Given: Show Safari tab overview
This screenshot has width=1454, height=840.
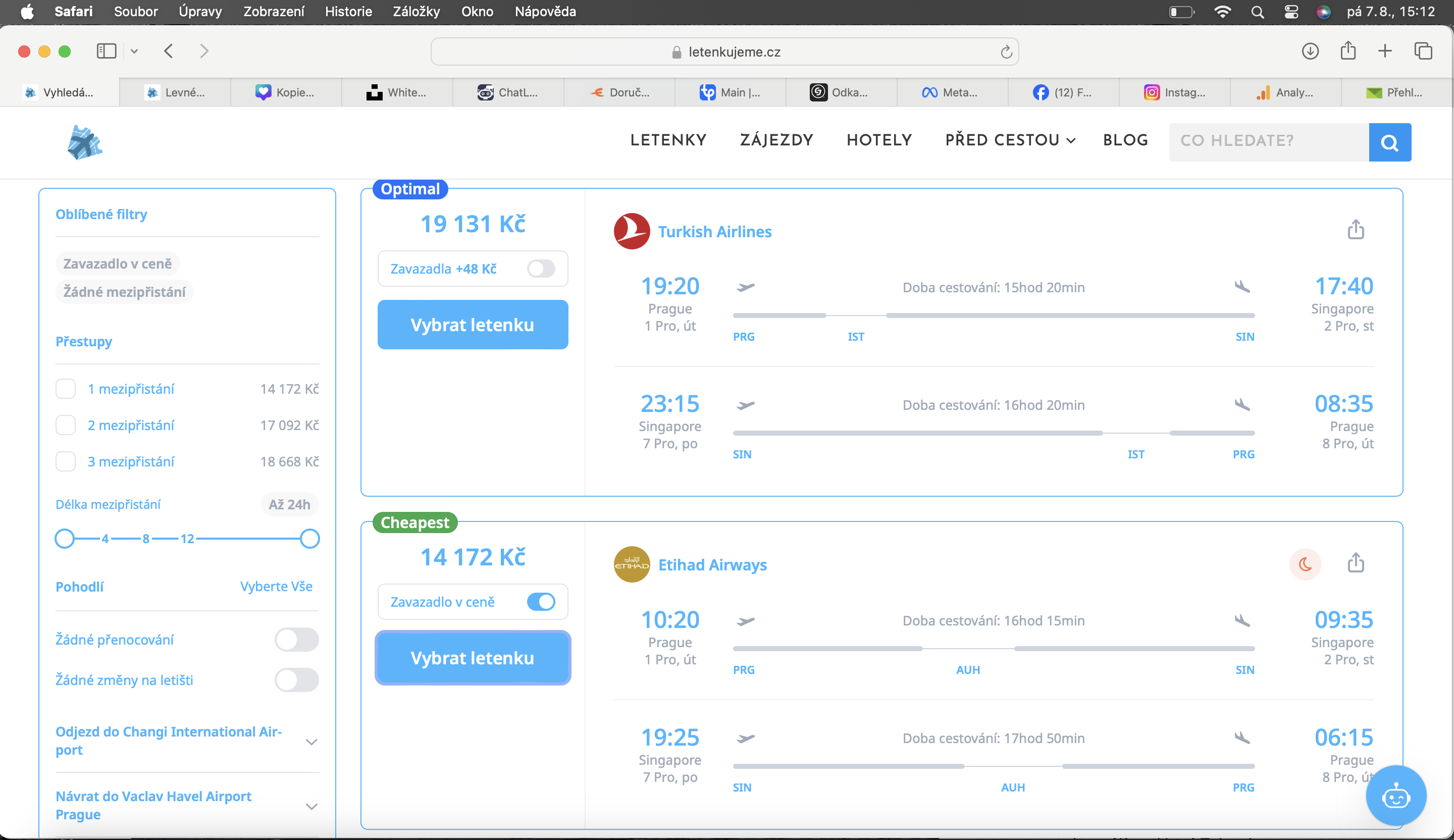Looking at the screenshot, I should pos(1423,51).
